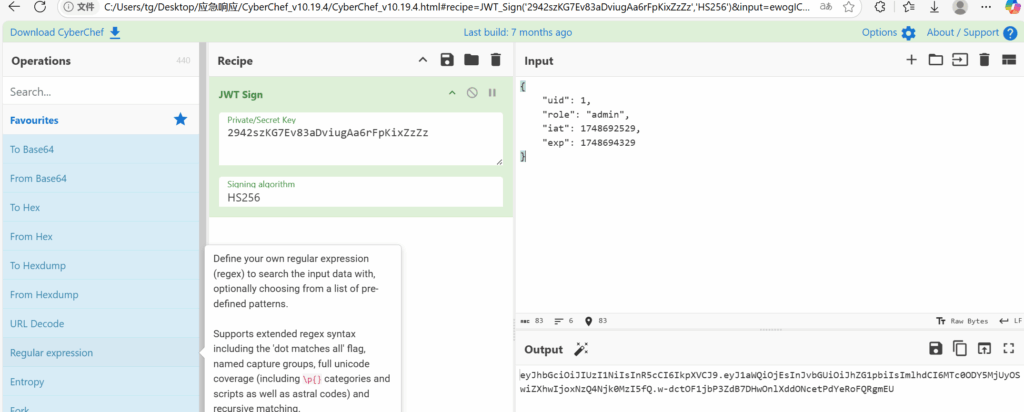Clear input and output with trash icon
Viewport: 1024px width, 412px height.
(984, 60)
